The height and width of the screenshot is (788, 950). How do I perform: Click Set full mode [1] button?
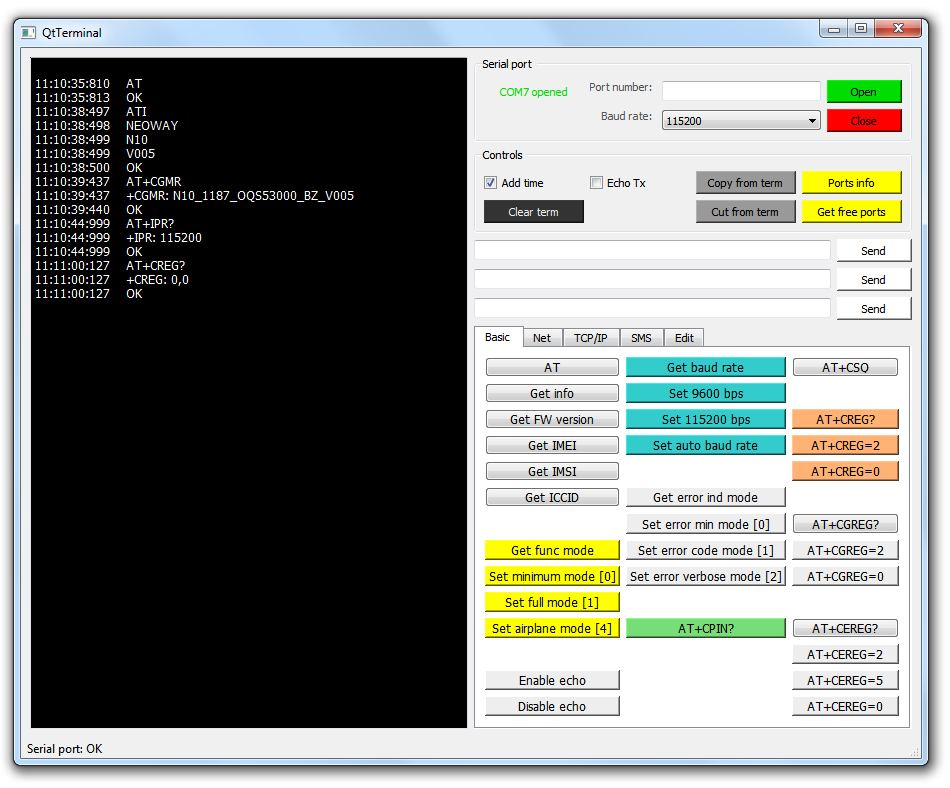click(553, 603)
